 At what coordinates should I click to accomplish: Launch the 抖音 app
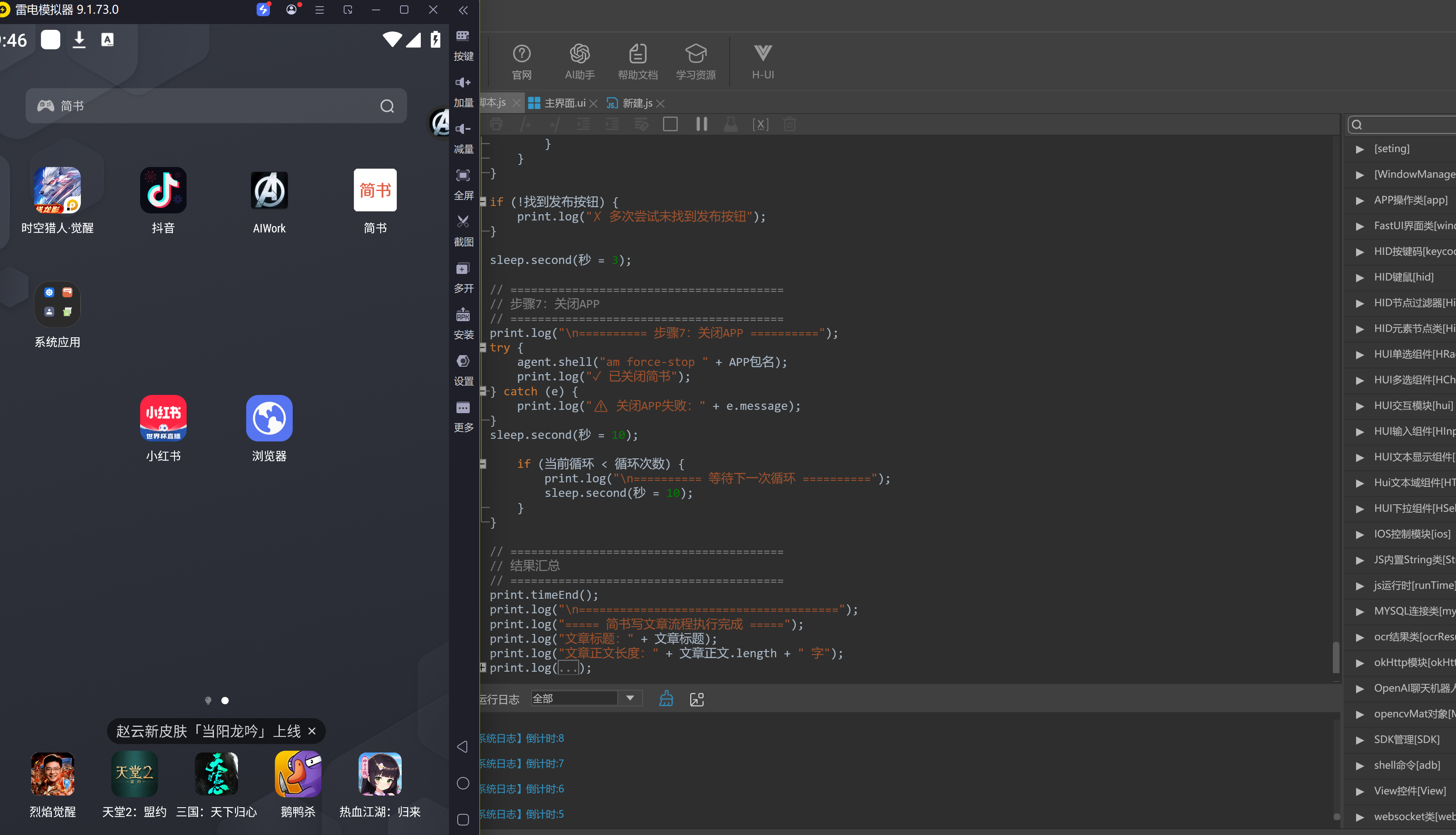163,200
